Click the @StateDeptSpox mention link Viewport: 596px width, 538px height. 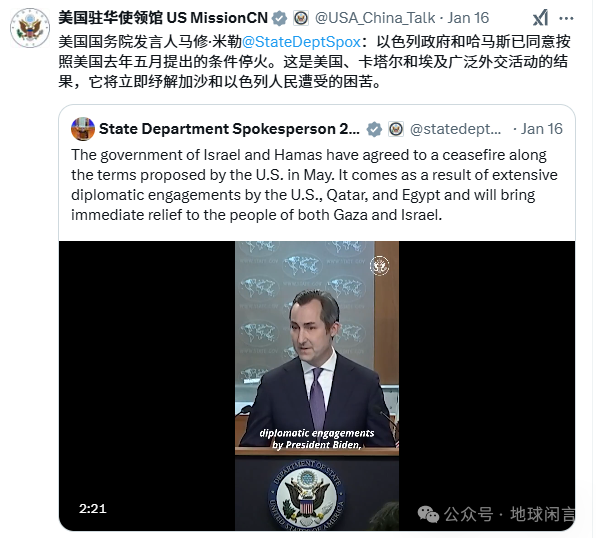pyautogui.click(x=301, y=42)
